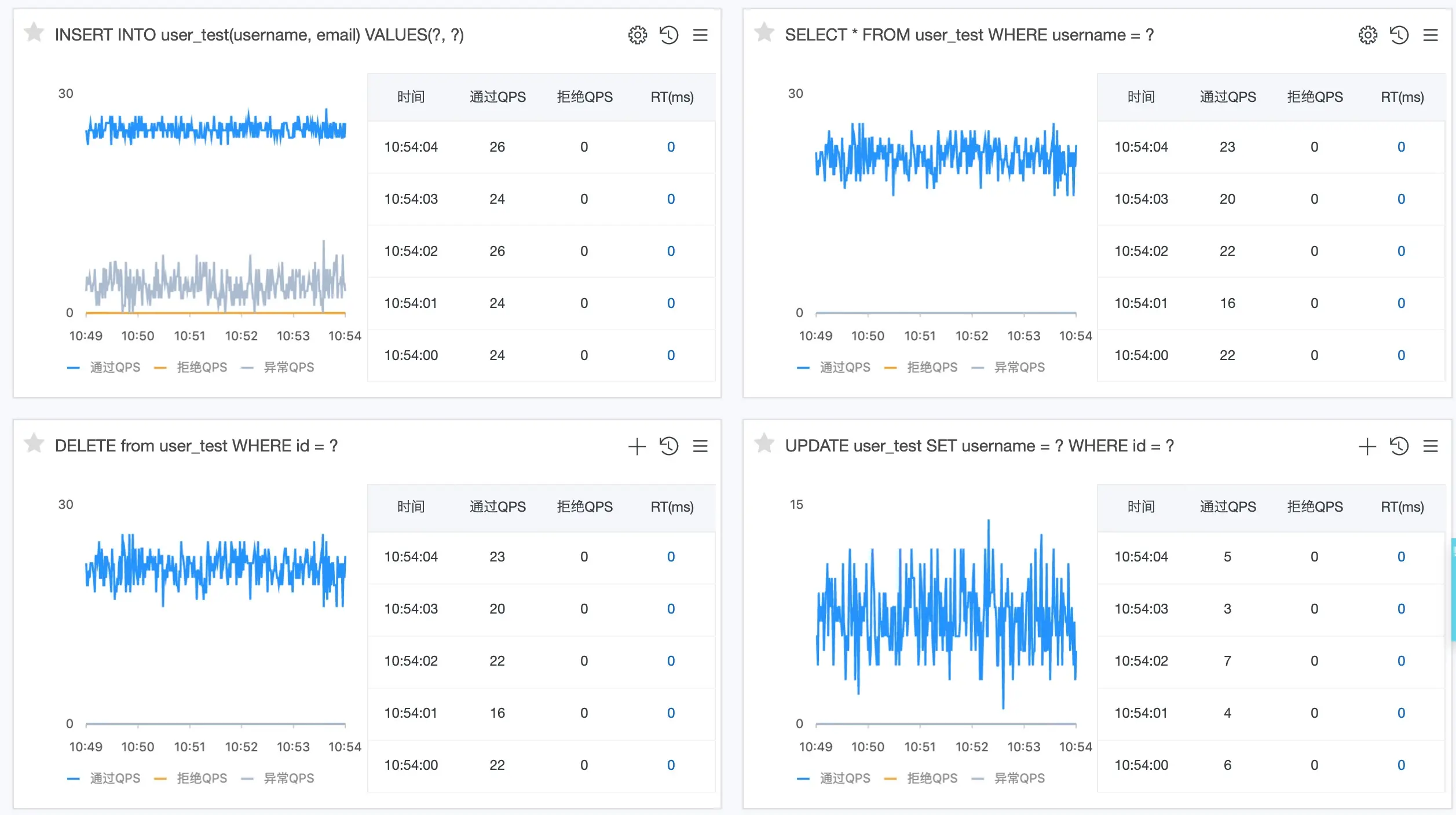Click plus icon on DELETE from panel
Image resolution: width=1456 pixels, height=815 pixels.
click(636, 446)
